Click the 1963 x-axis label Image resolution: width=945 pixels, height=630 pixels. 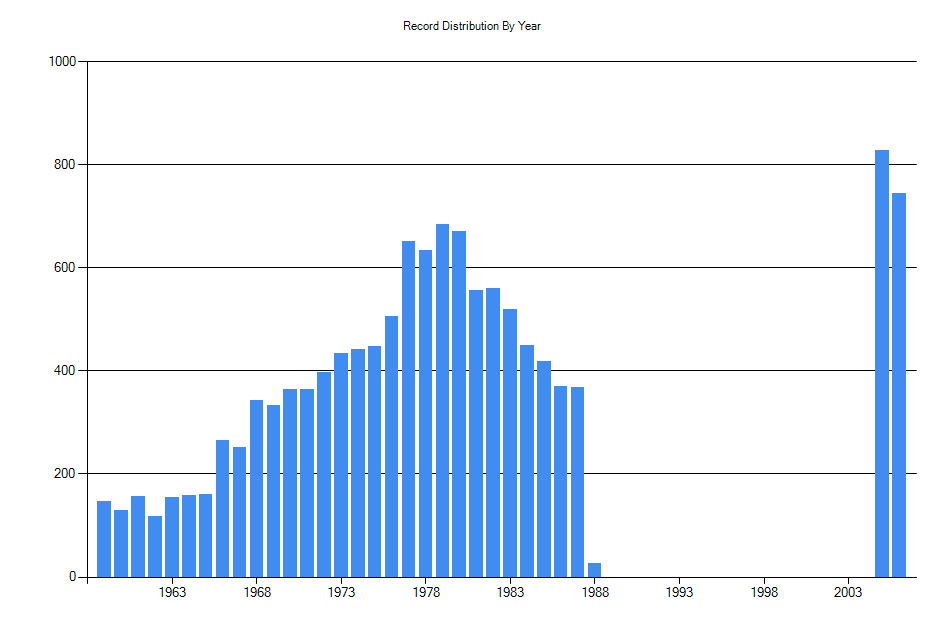click(172, 593)
